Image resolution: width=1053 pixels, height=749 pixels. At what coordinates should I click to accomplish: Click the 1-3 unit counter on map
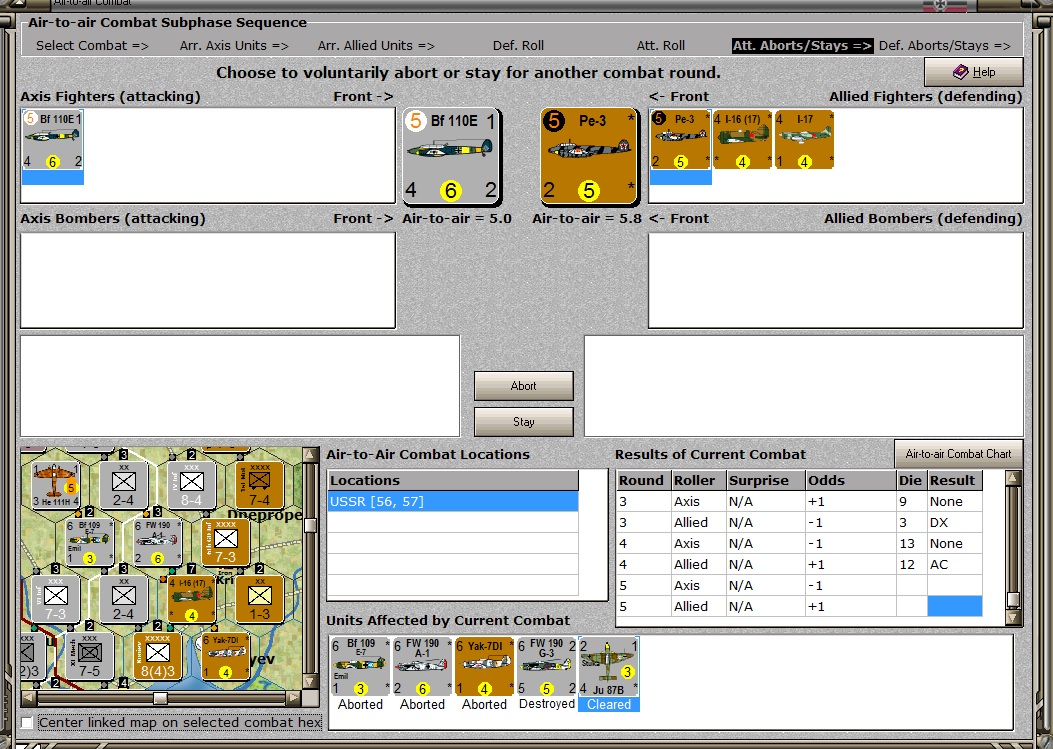[259, 599]
